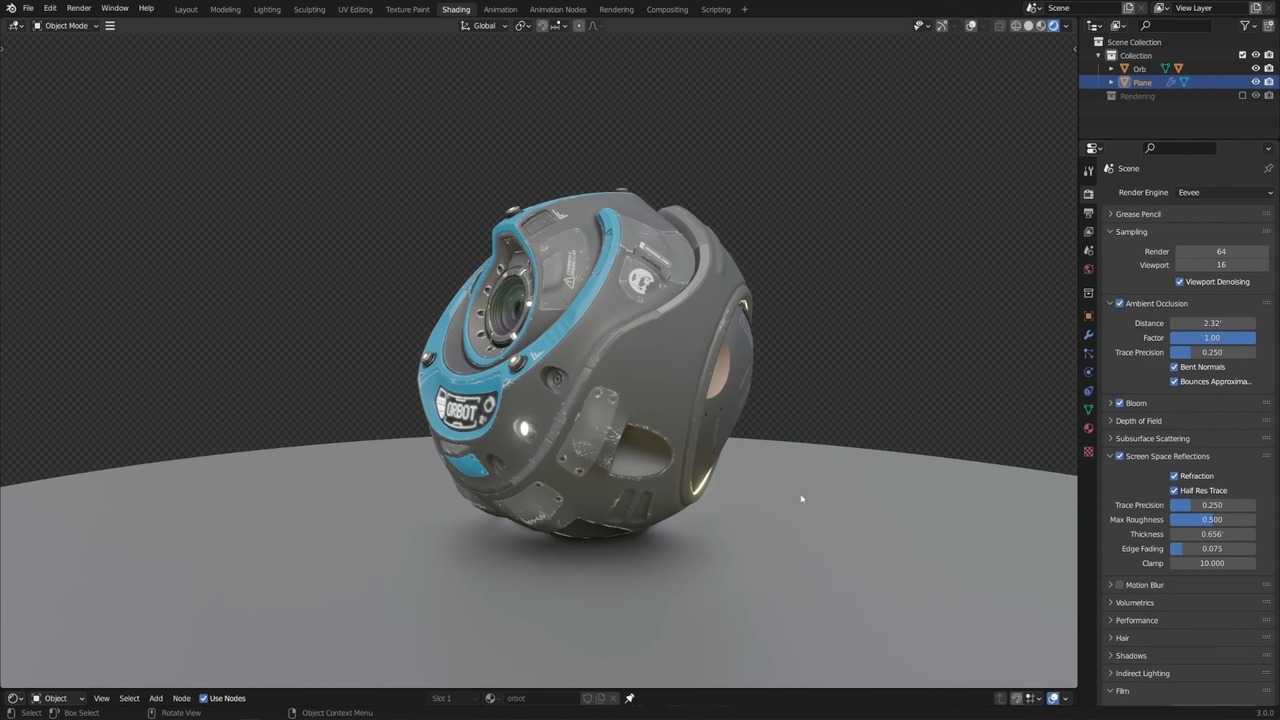1280x720 pixels.
Task: Open the Object Data mesh properties tab
Action: (1088, 410)
